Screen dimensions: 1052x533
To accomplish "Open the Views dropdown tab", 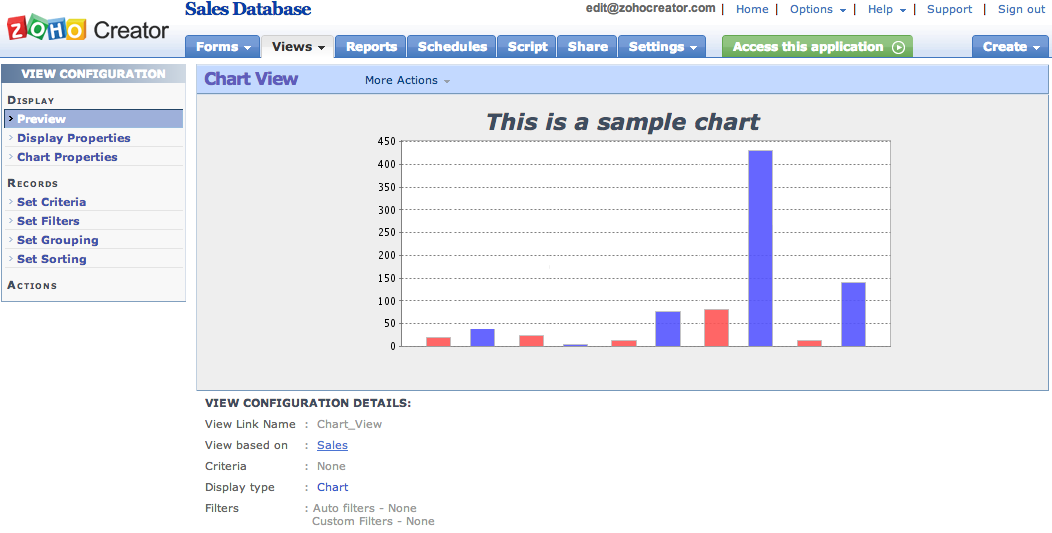I will tap(298, 46).
